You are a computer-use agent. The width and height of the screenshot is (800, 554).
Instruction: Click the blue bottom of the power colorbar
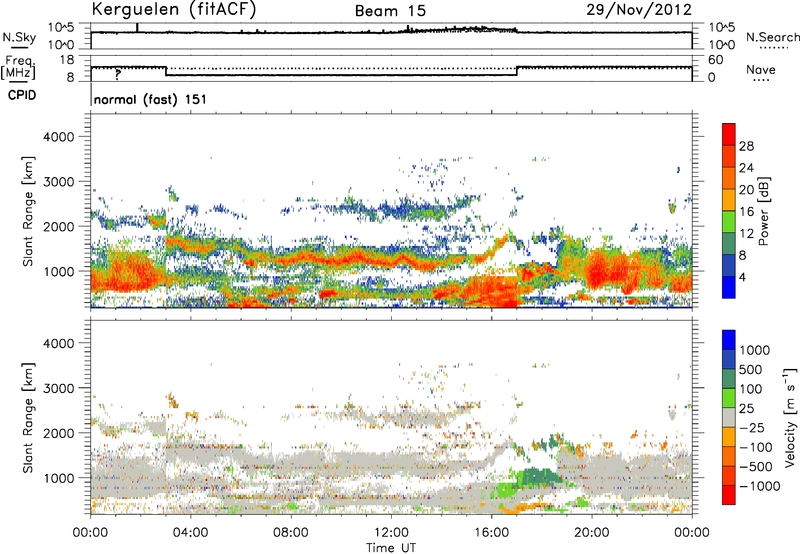[x=729, y=287]
